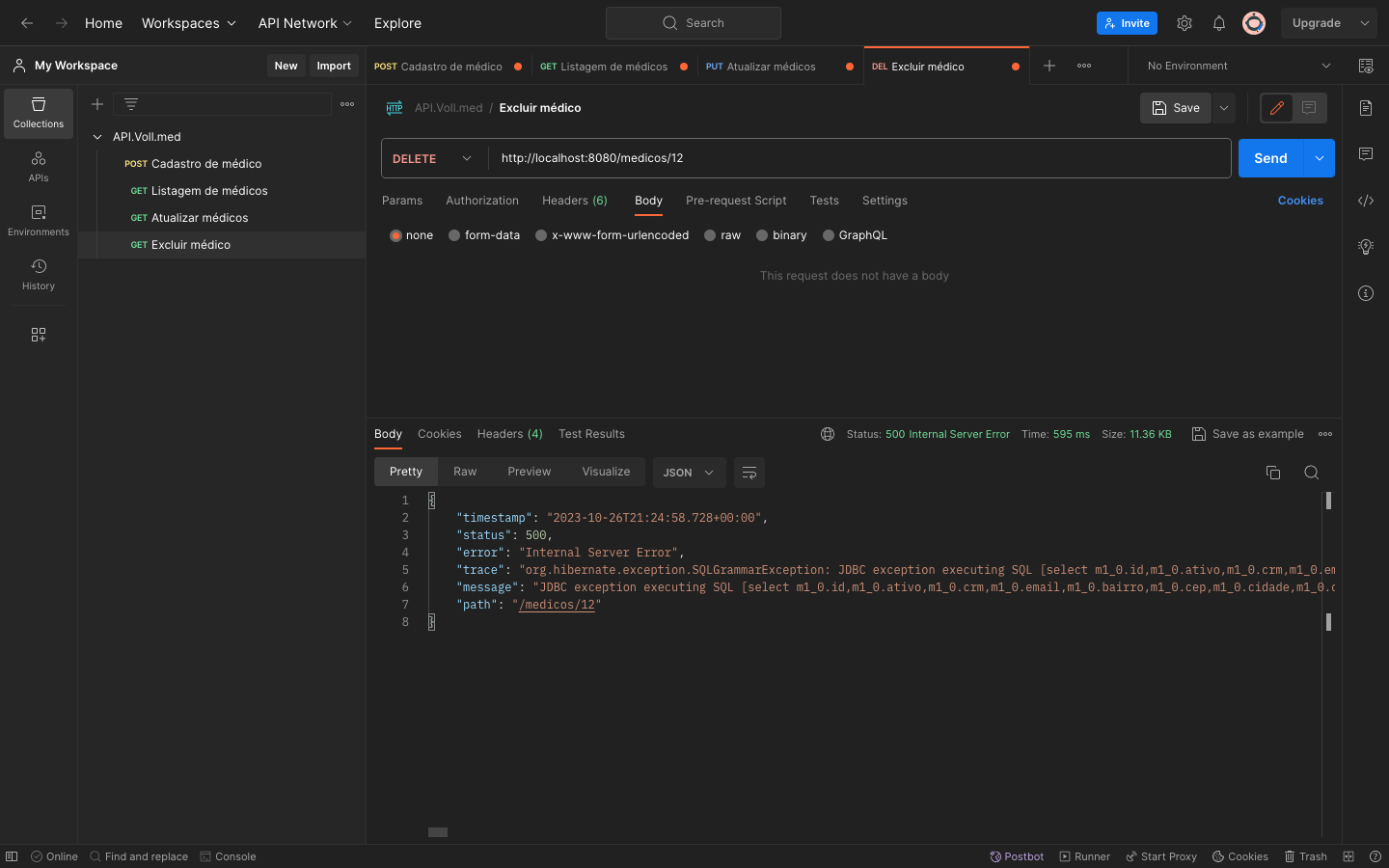Viewport: 1389px width, 868px height.
Task: Open the History sidebar panel
Action: (x=39, y=275)
